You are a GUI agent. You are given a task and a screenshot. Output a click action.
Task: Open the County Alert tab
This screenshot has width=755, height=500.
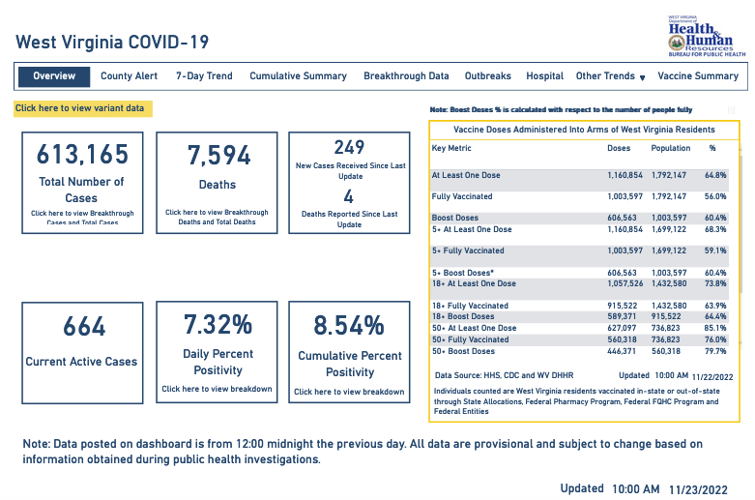[x=129, y=76]
